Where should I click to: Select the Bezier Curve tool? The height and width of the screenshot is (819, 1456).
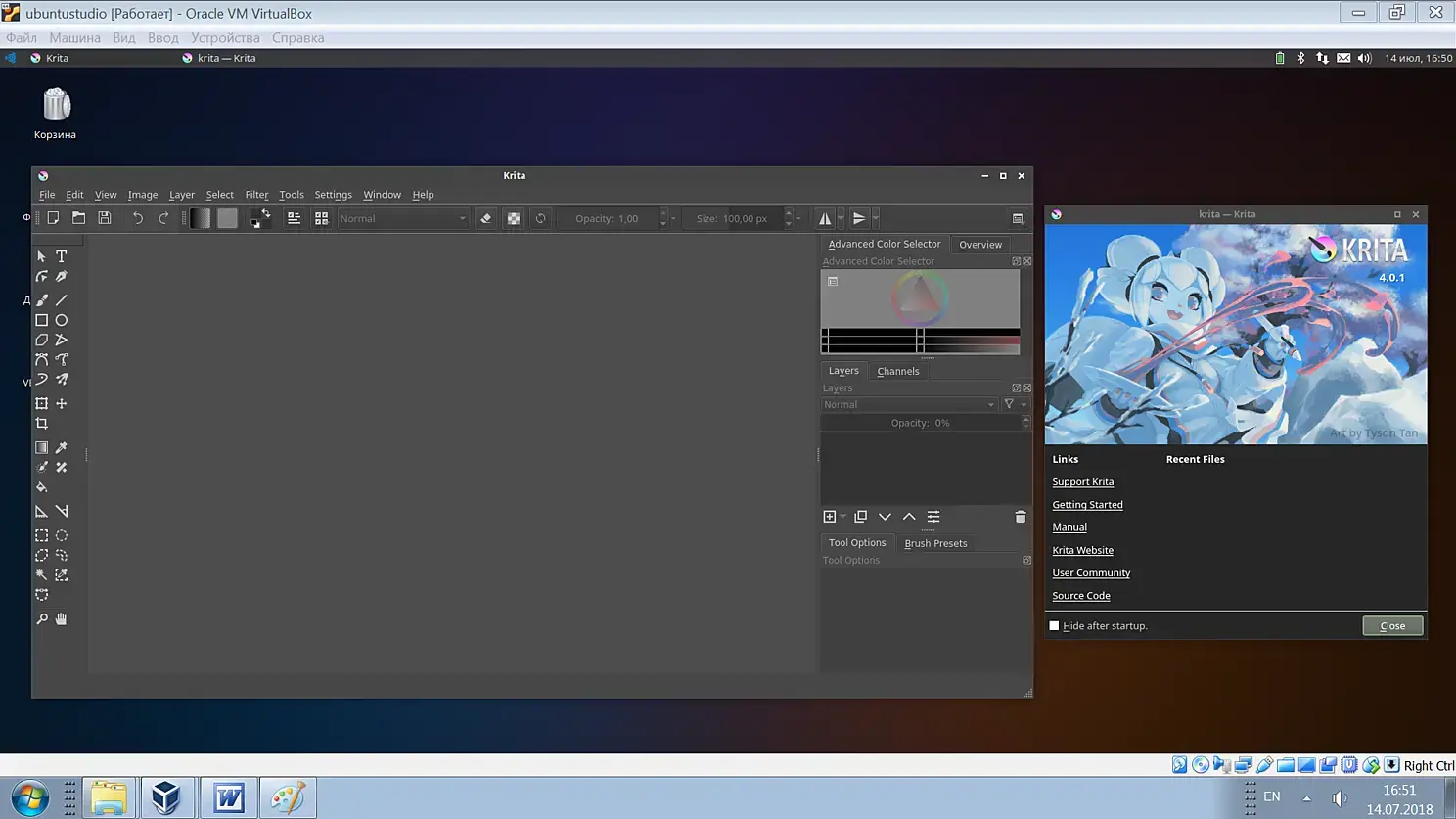coord(41,359)
